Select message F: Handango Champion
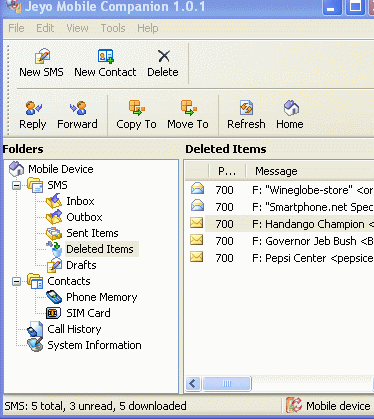374x419 pixels. (x=312, y=224)
